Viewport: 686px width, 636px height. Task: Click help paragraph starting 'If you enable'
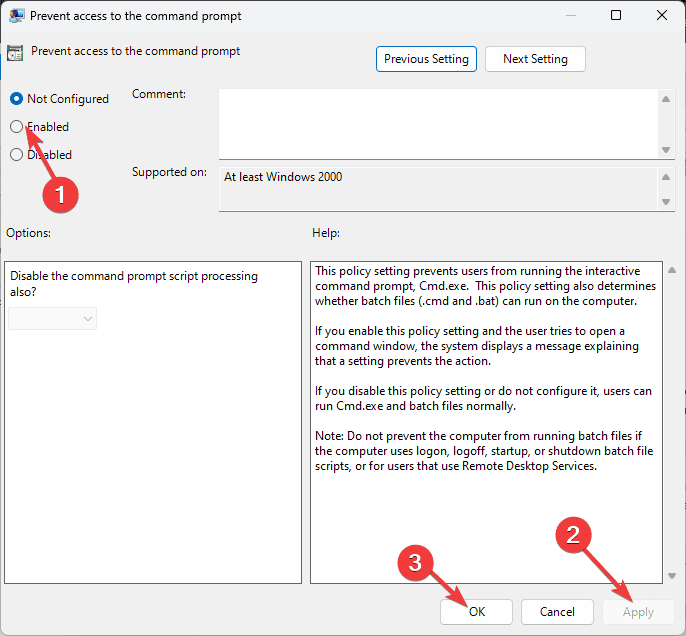tap(476, 346)
